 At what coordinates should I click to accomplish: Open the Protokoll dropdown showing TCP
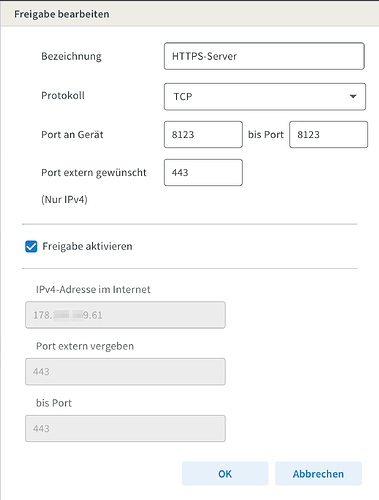(265, 97)
